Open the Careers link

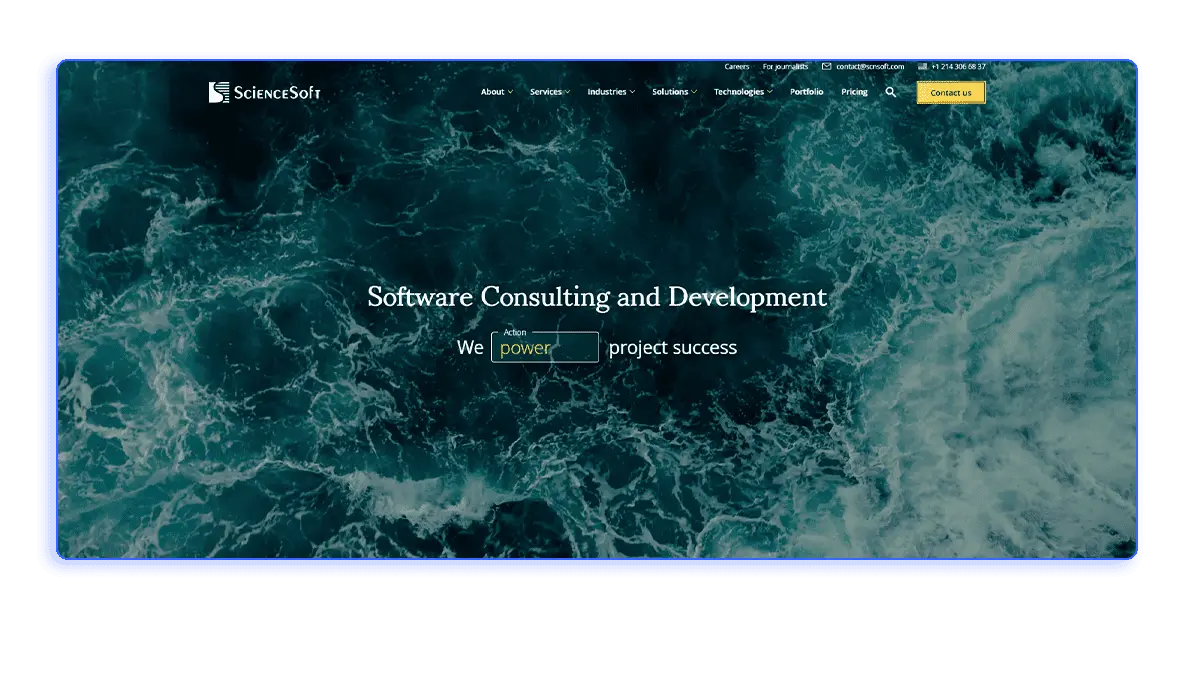click(x=737, y=66)
